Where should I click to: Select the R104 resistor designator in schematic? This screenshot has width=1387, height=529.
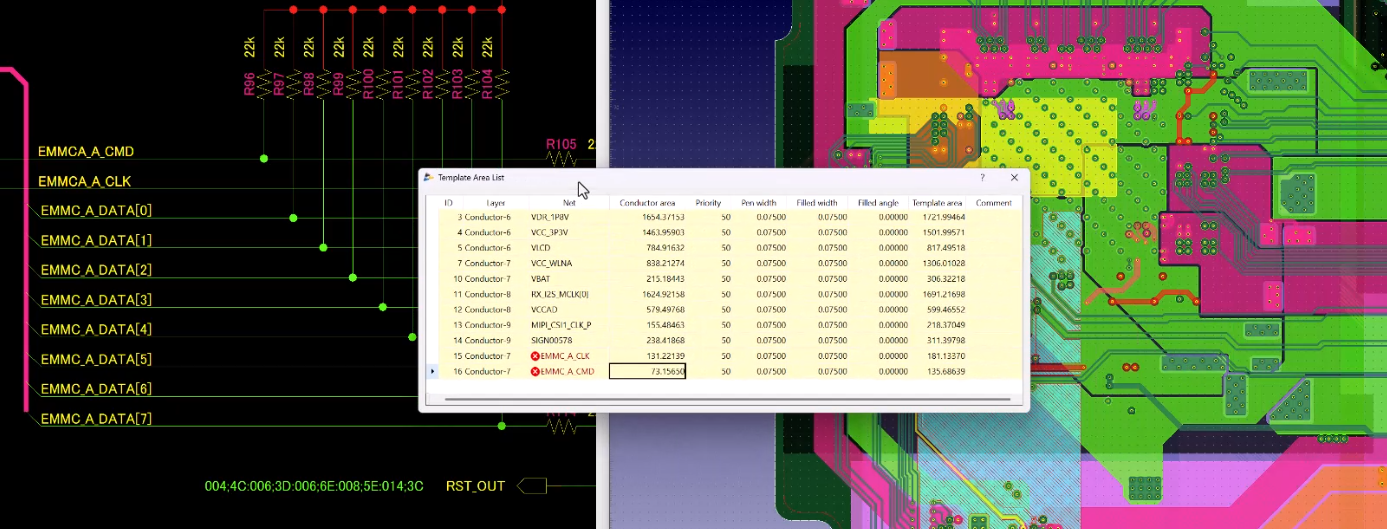(487, 83)
